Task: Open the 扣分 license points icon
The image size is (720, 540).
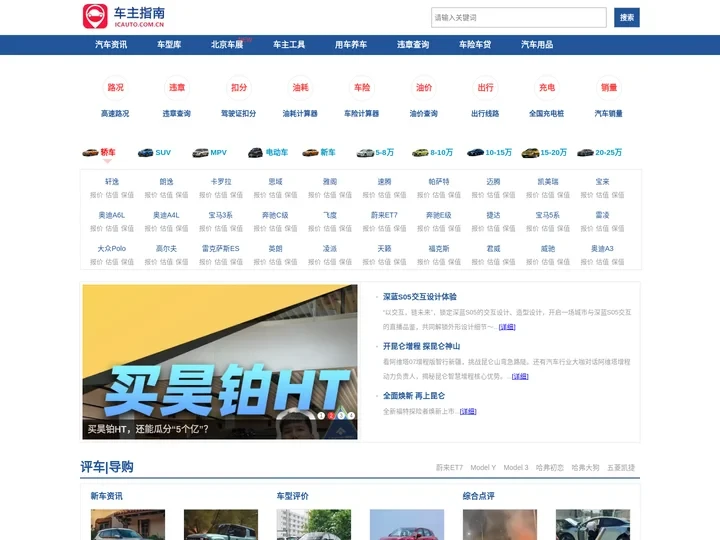Action: click(x=239, y=87)
